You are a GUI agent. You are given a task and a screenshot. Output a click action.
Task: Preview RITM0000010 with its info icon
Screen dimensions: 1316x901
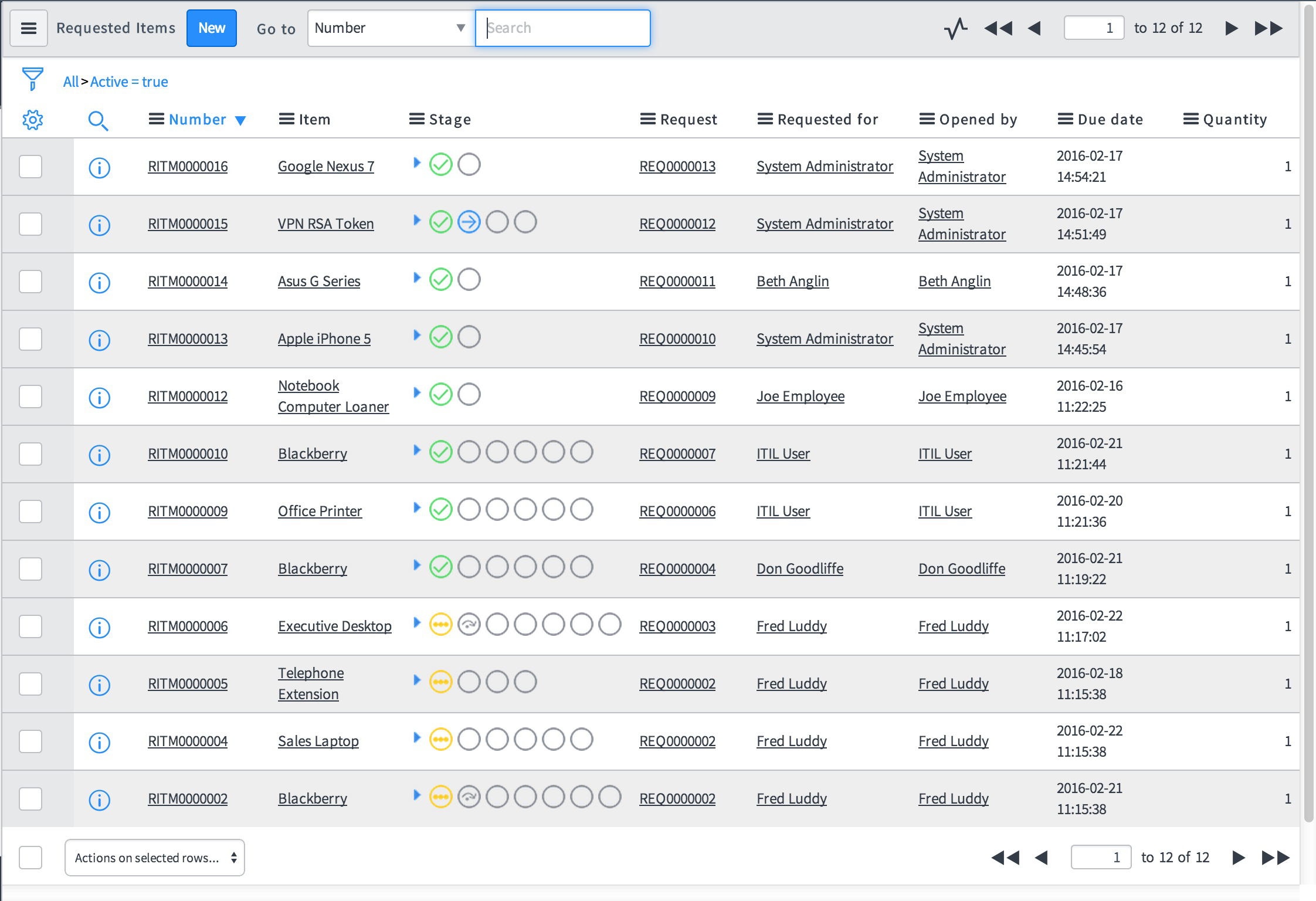point(99,455)
